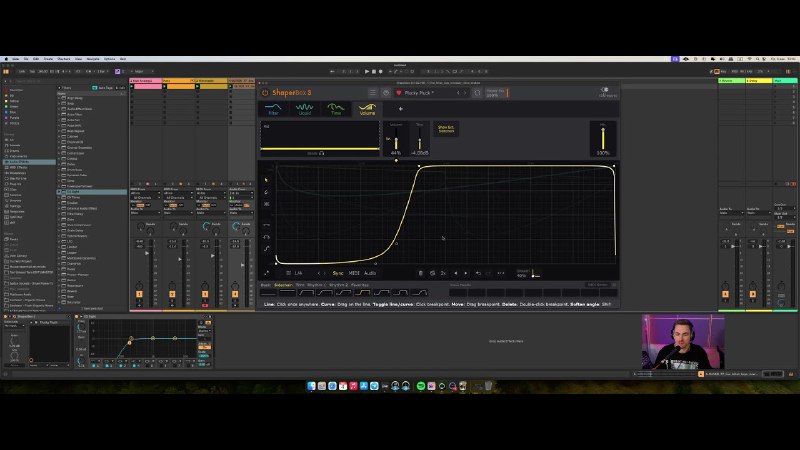Select Audio Effects in the browser sidebar
Screen dimensions: 800x450
(29, 162)
